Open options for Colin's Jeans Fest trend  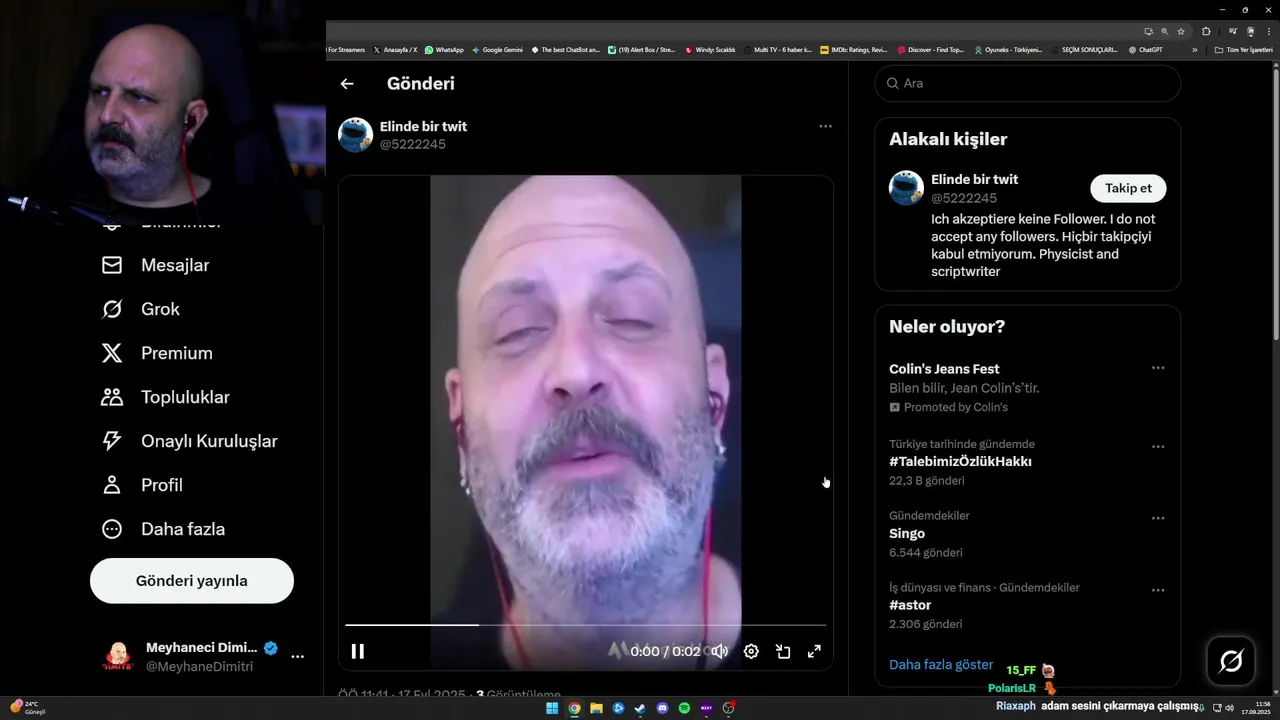1158,368
